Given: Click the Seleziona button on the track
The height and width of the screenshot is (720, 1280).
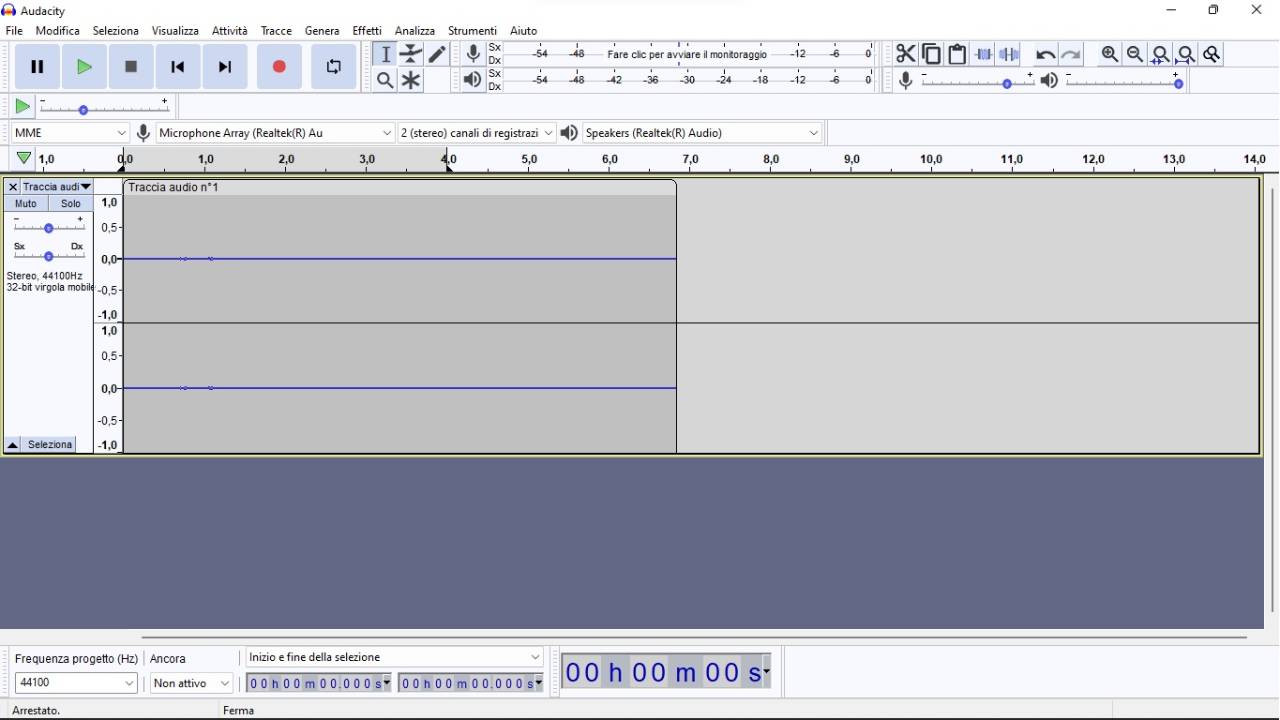Looking at the screenshot, I should coord(49,444).
